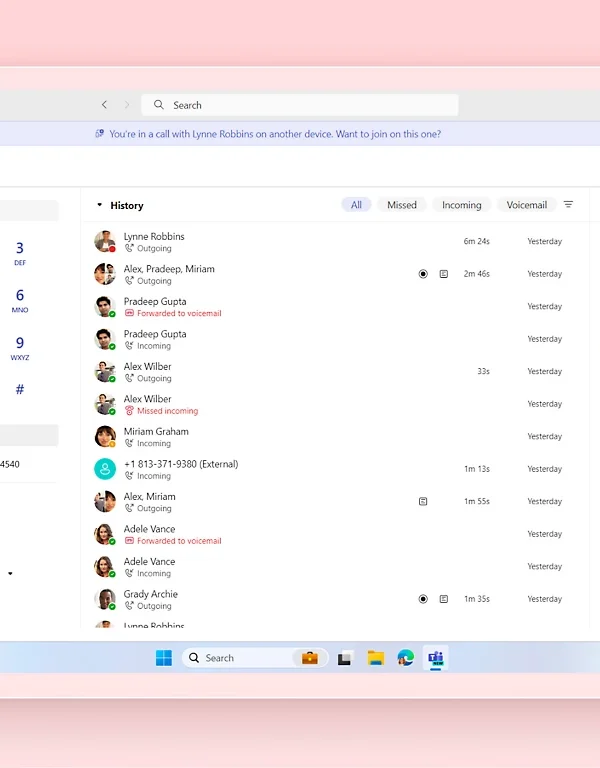Open Task View from the taskbar
This screenshot has height=768, width=600.
point(345,658)
